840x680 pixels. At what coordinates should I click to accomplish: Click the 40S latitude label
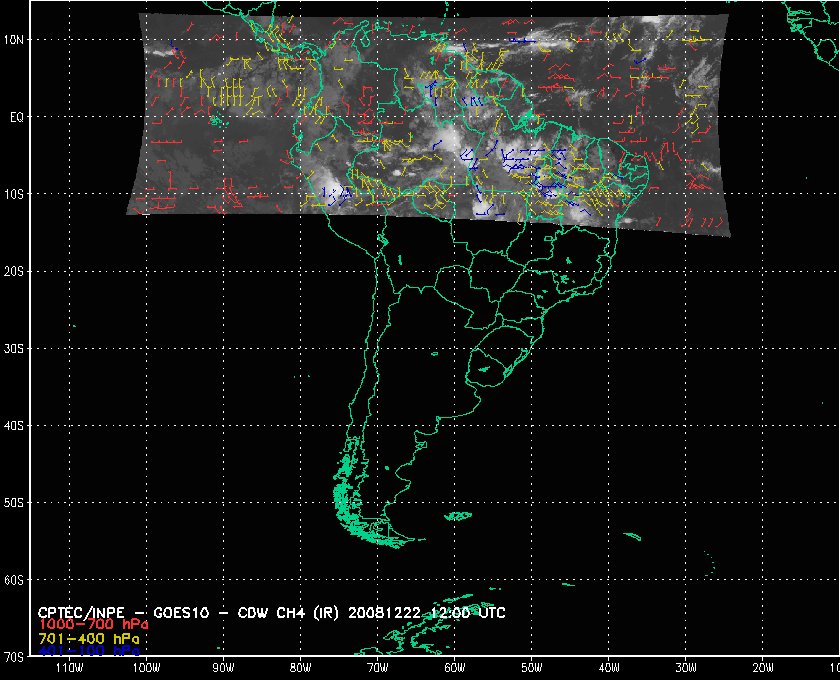pyautogui.click(x=14, y=426)
